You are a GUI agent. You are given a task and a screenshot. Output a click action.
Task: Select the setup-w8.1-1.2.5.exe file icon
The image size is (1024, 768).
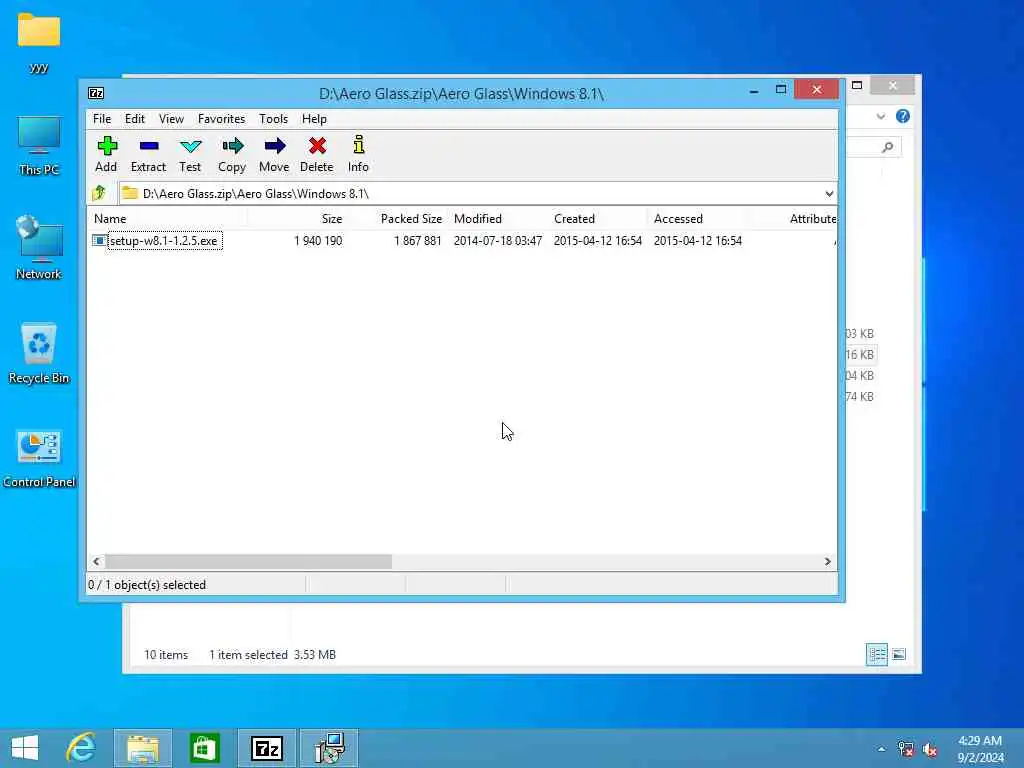click(x=99, y=240)
